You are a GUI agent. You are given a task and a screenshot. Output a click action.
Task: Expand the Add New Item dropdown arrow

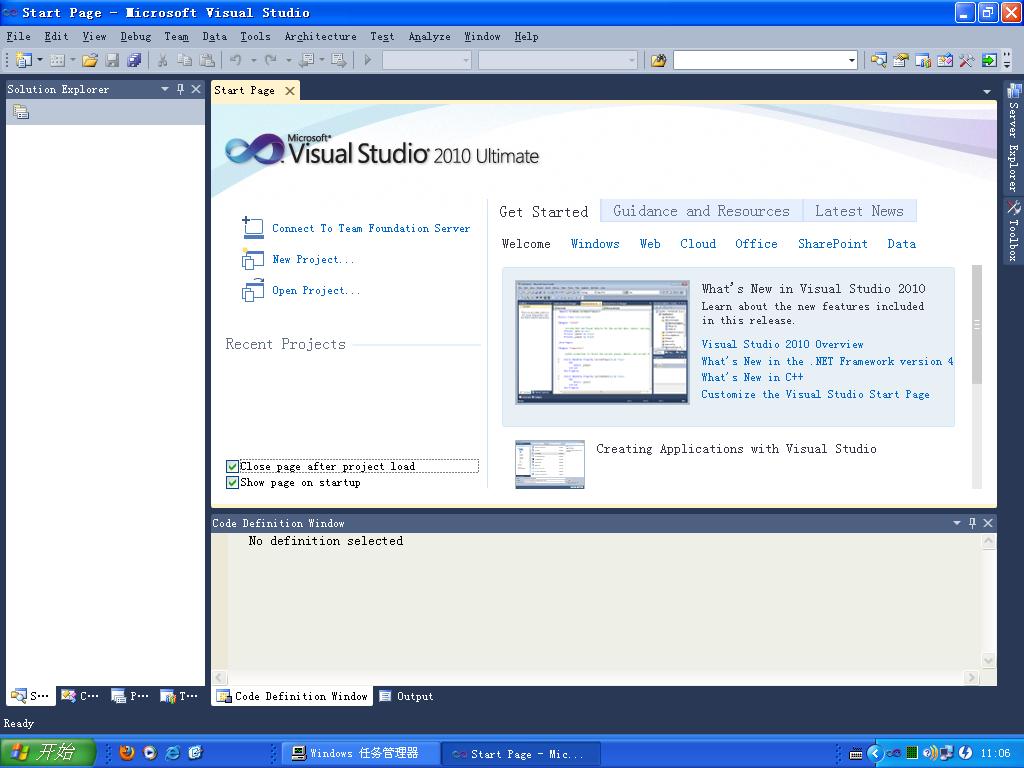coord(72,60)
